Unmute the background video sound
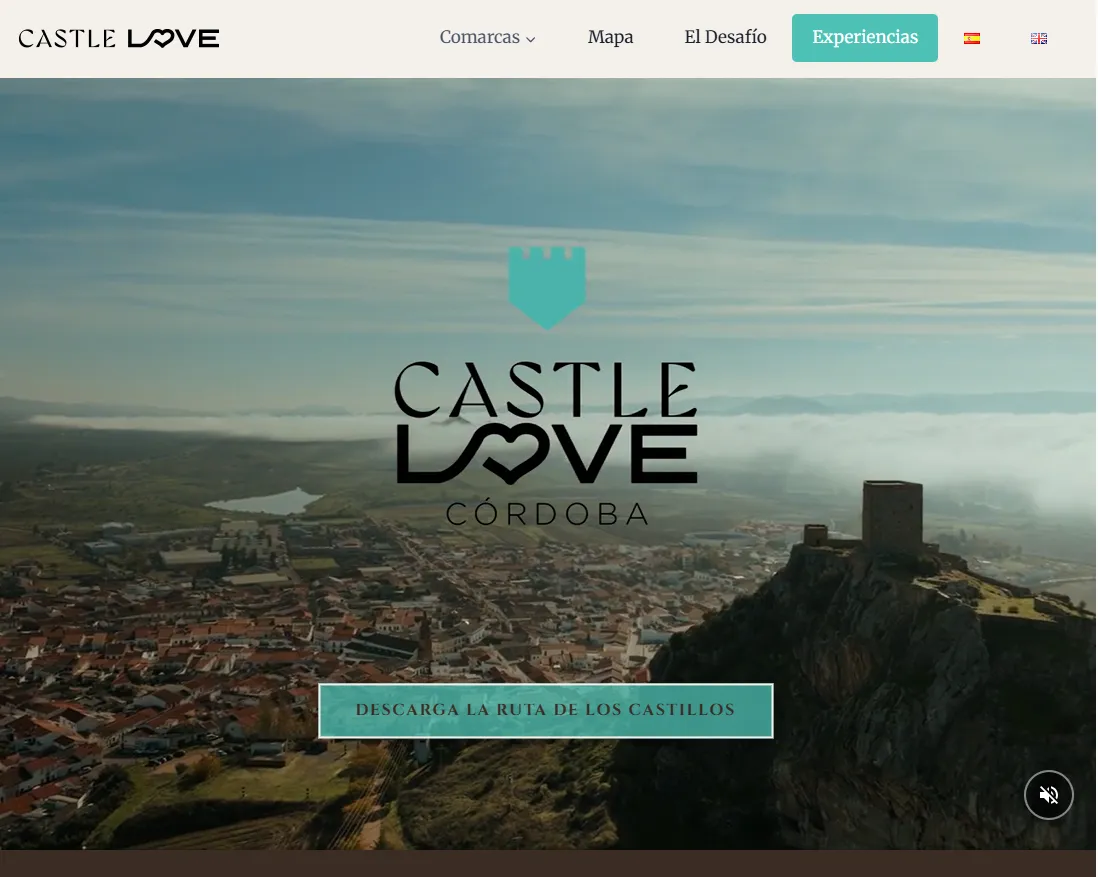This screenshot has height=877, width=1098. 1048,794
